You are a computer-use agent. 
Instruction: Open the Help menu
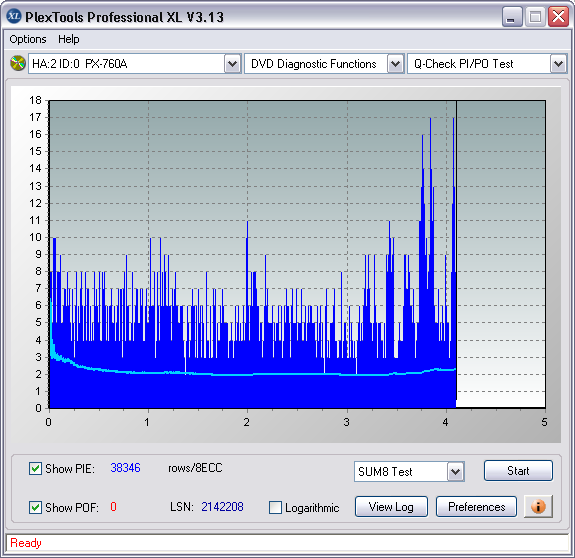(x=69, y=39)
